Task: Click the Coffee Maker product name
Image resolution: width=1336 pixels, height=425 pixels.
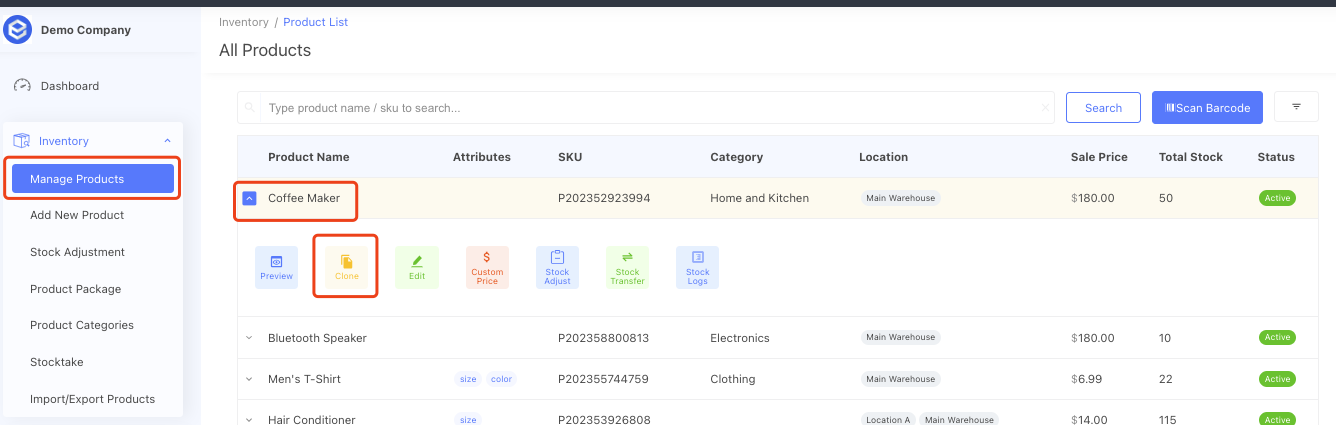Action: (304, 198)
